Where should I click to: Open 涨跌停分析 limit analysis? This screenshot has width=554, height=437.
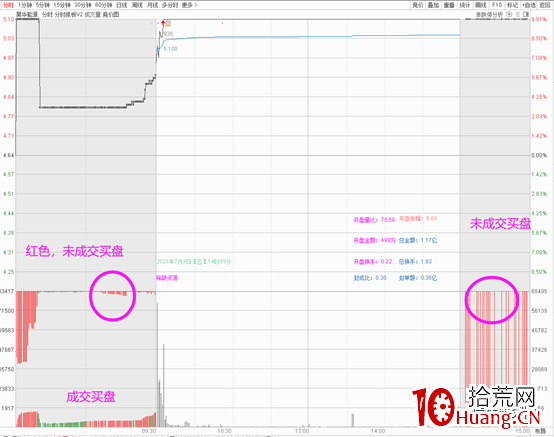[x=489, y=14]
